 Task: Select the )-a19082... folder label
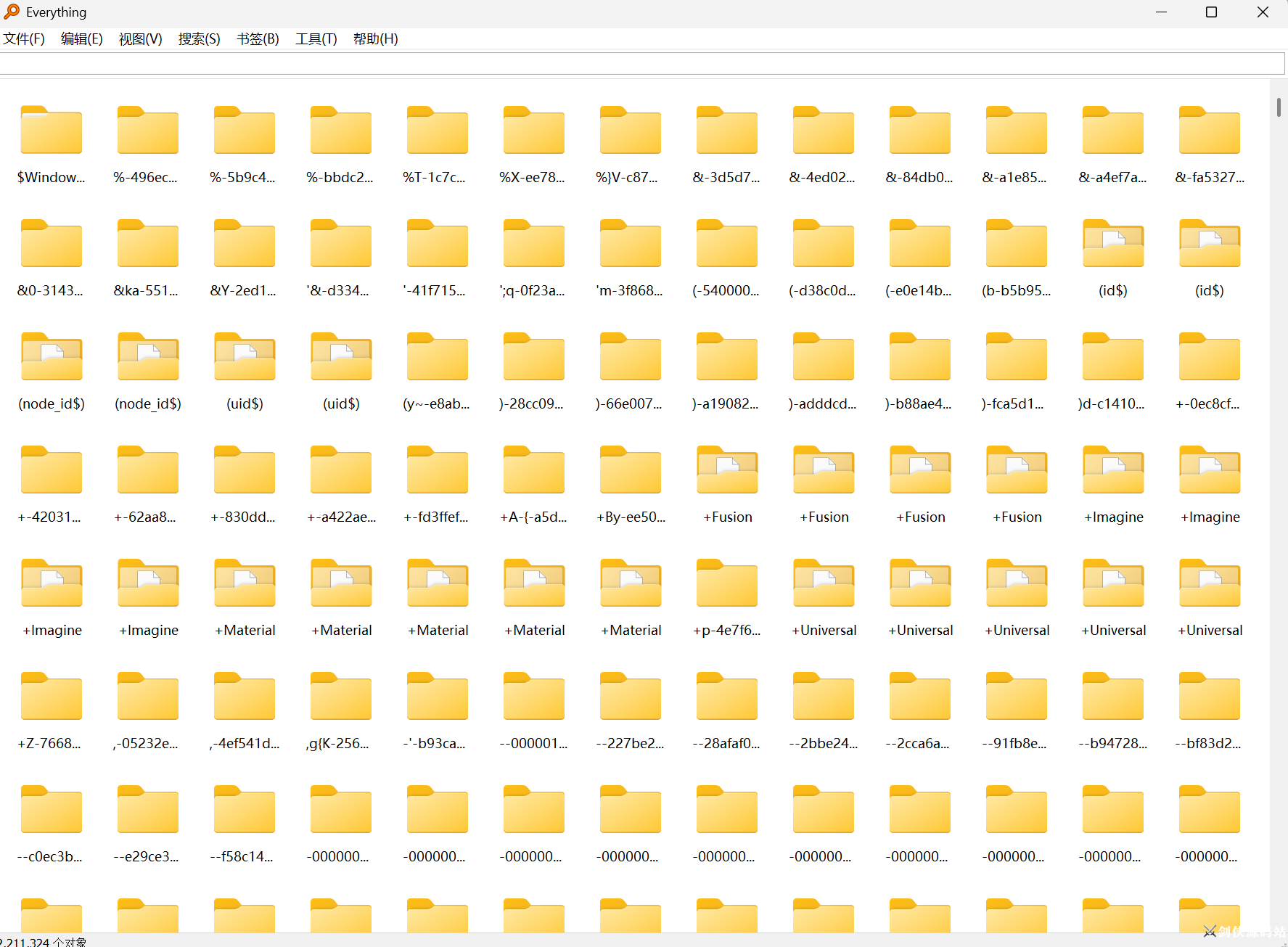click(x=725, y=403)
